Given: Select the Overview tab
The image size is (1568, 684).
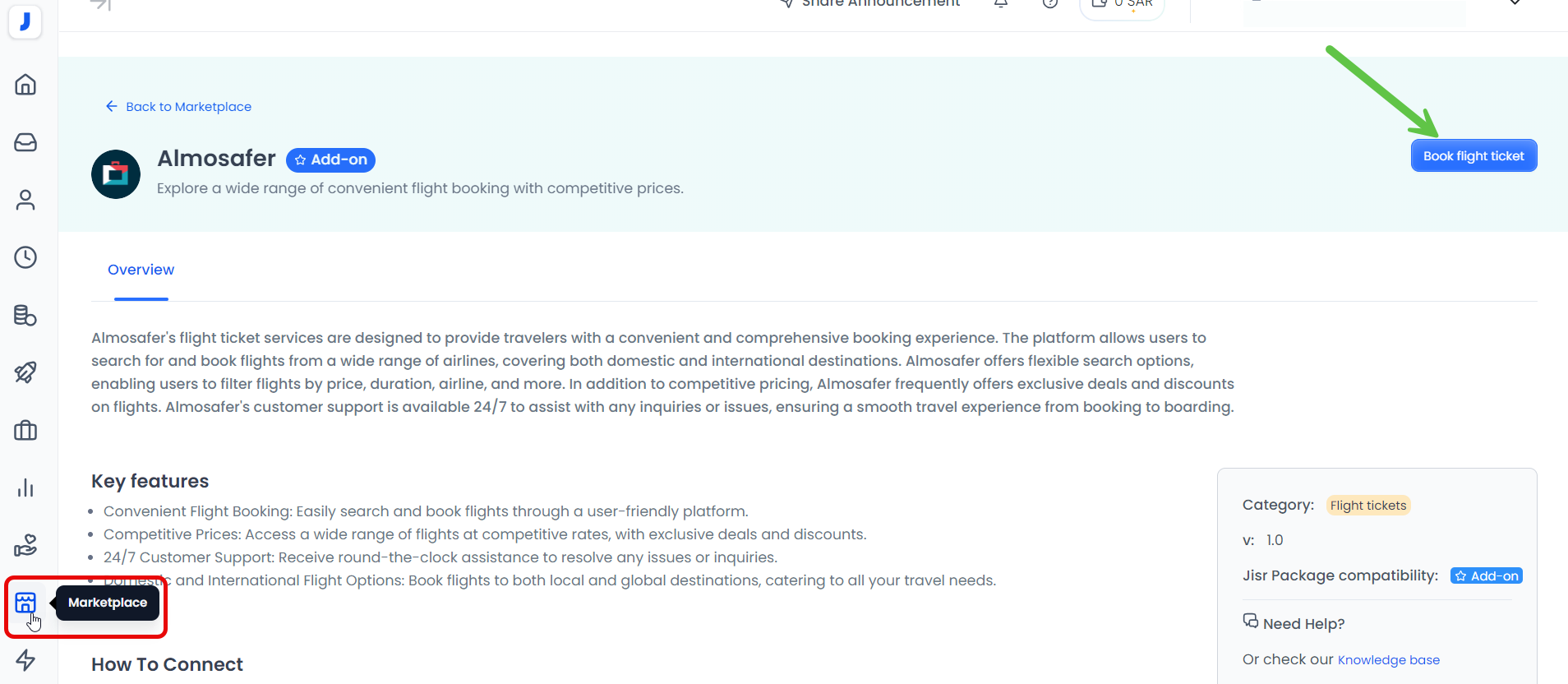Looking at the screenshot, I should point(141,270).
